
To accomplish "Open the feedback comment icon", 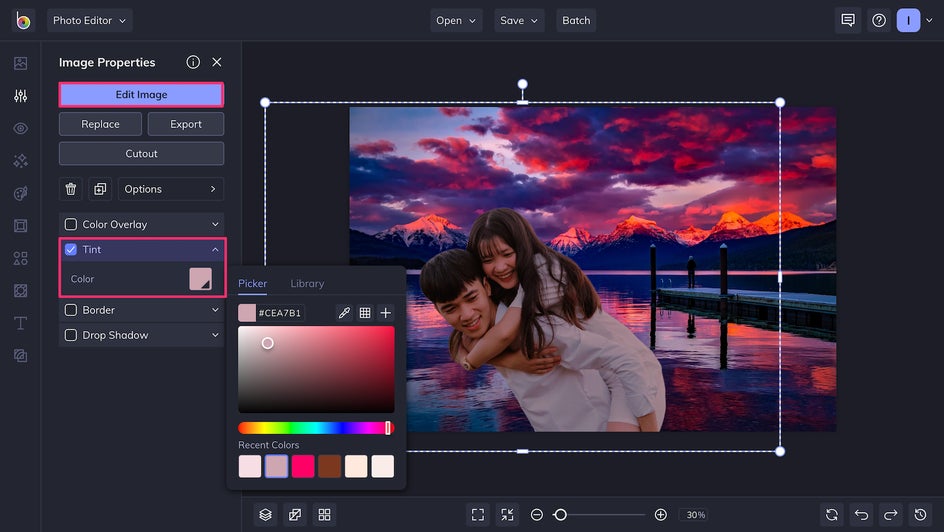I will point(848,20).
